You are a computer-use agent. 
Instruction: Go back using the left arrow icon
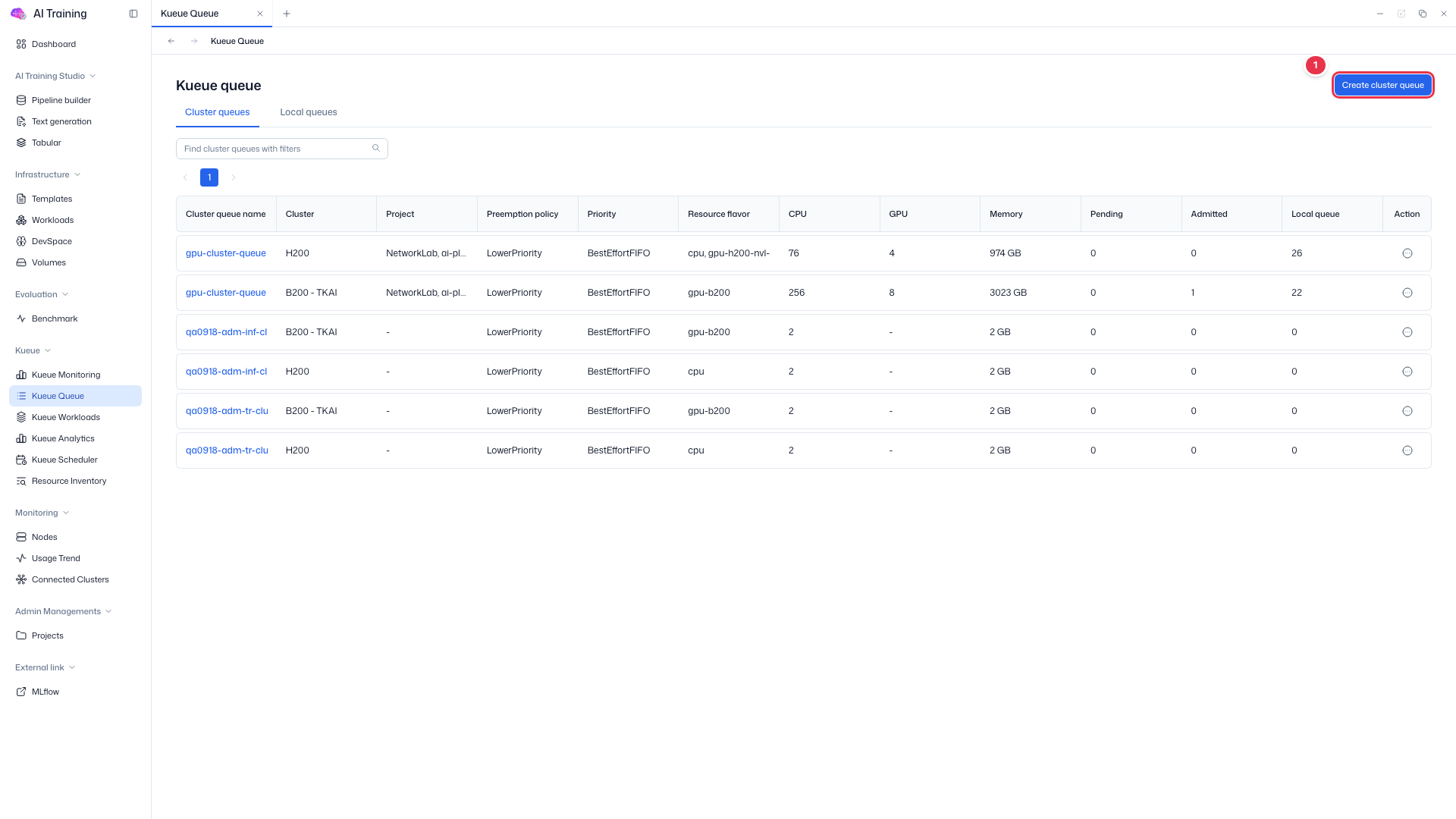coord(171,41)
